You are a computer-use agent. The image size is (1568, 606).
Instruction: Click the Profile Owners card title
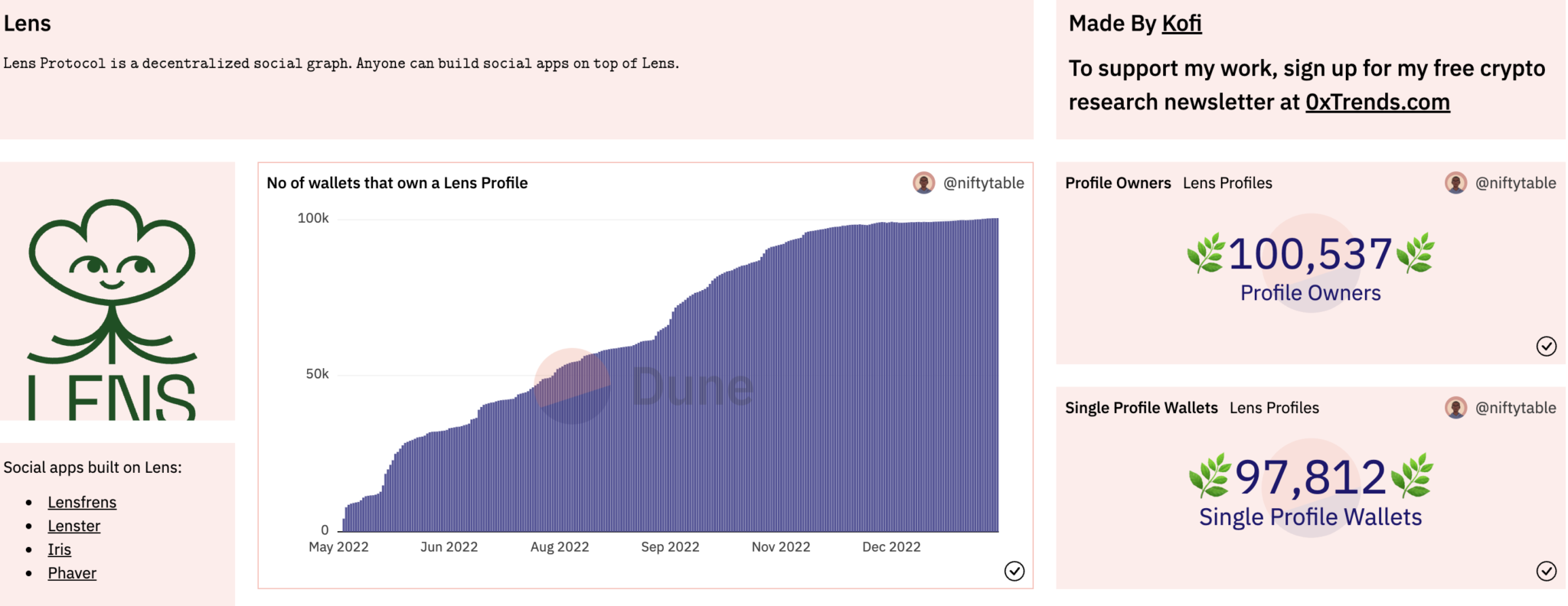(1118, 183)
